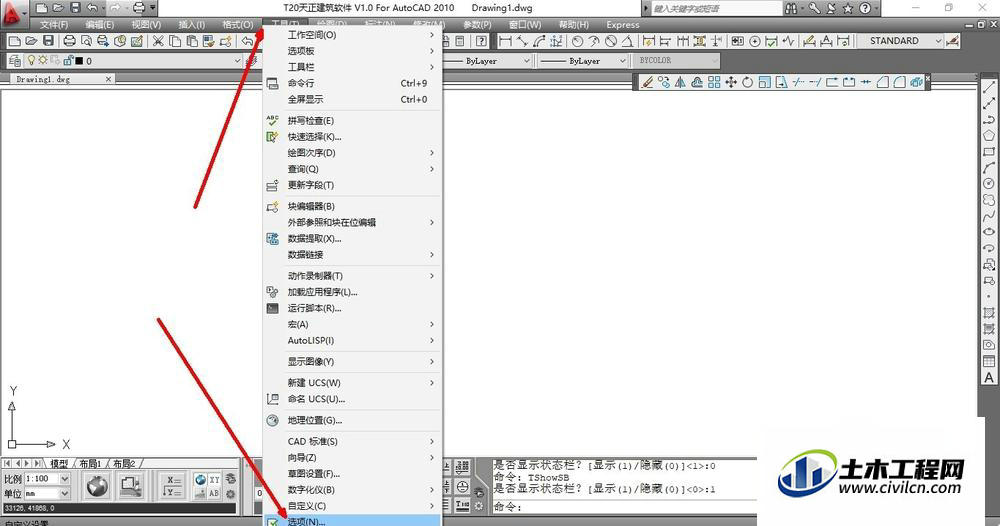This screenshot has height=526, width=1000.
Task: Select the Rectangle tool in draw toolbar
Action: 989,152
